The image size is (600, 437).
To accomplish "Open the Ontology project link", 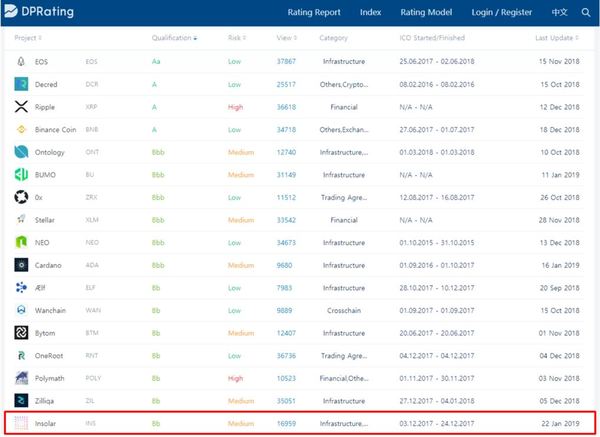I will (x=50, y=152).
